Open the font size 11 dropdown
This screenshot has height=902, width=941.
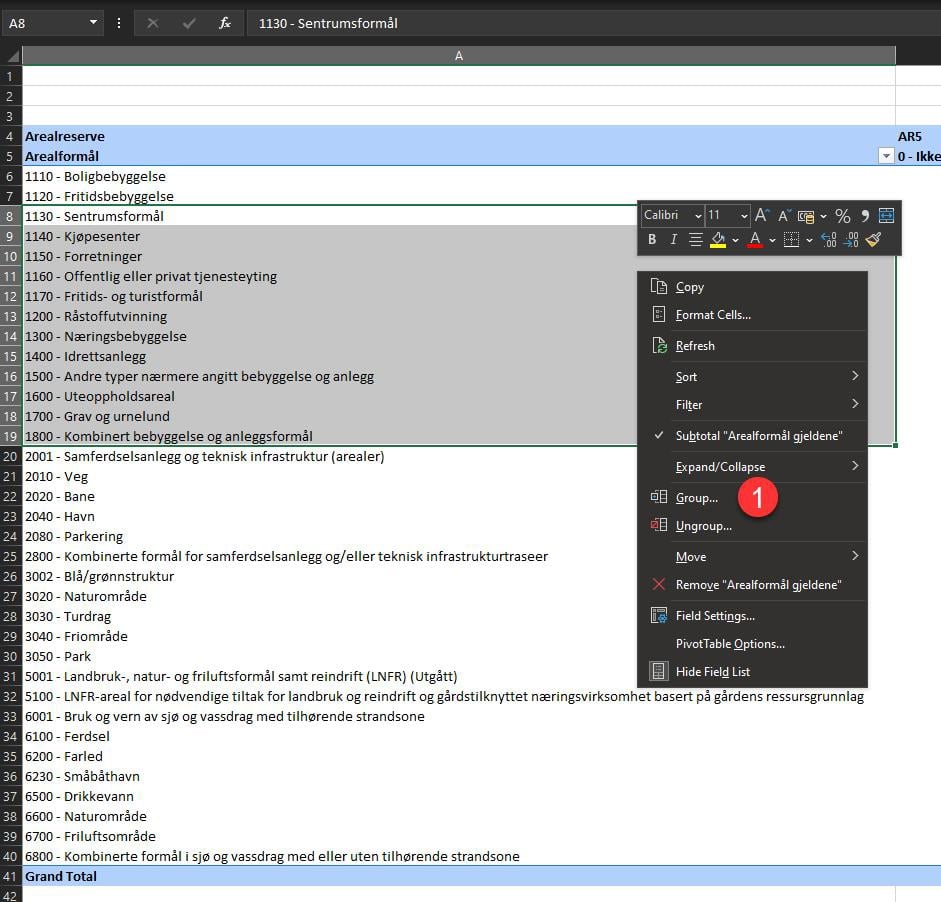tap(728, 216)
